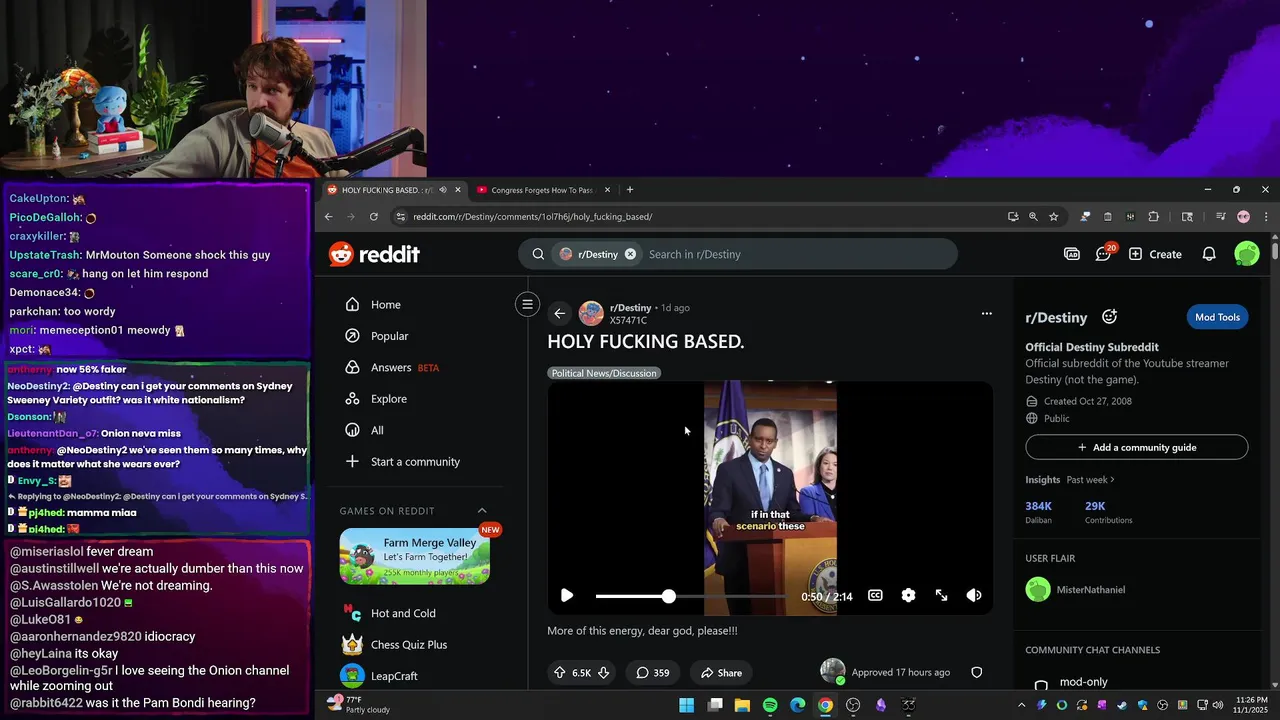1280x720 pixels.
Task: Click the mod shield icon on post
Action: 977,672
